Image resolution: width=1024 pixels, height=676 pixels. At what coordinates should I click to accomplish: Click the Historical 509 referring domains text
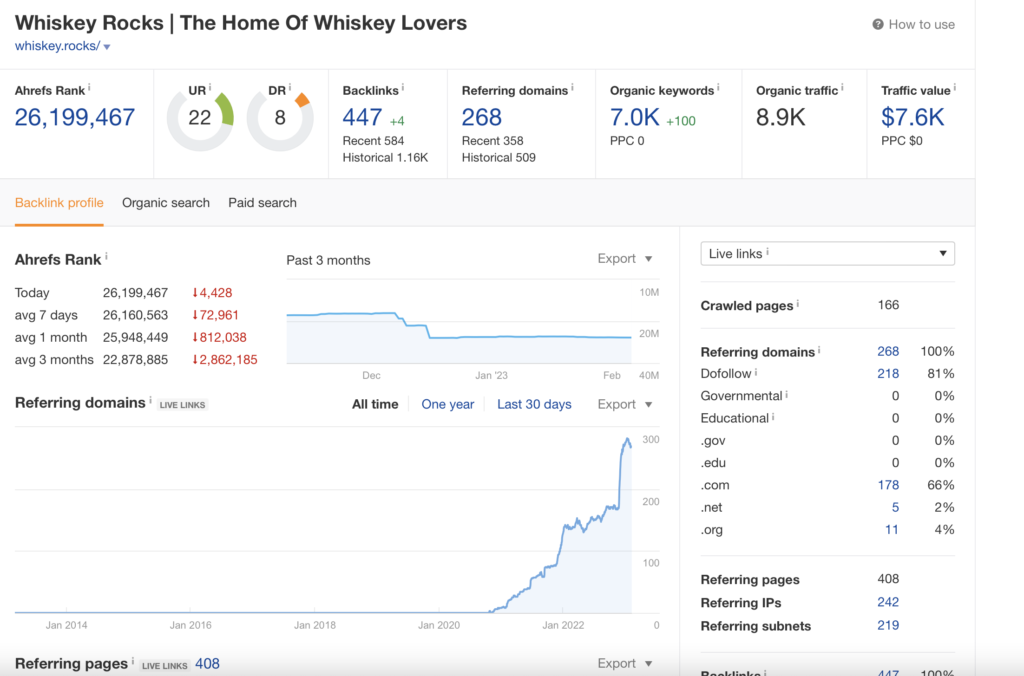[498, 157]
